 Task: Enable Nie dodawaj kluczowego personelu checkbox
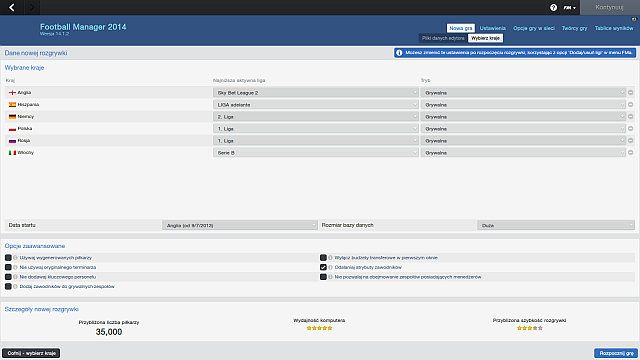[x=8, y=277]
